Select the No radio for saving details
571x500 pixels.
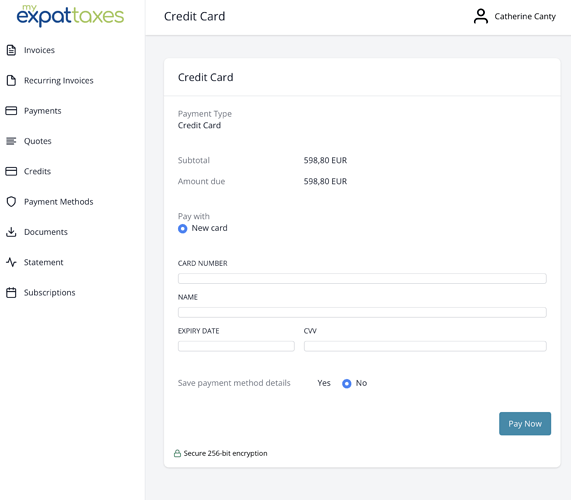pyautogui.click(x=347, y=383)
